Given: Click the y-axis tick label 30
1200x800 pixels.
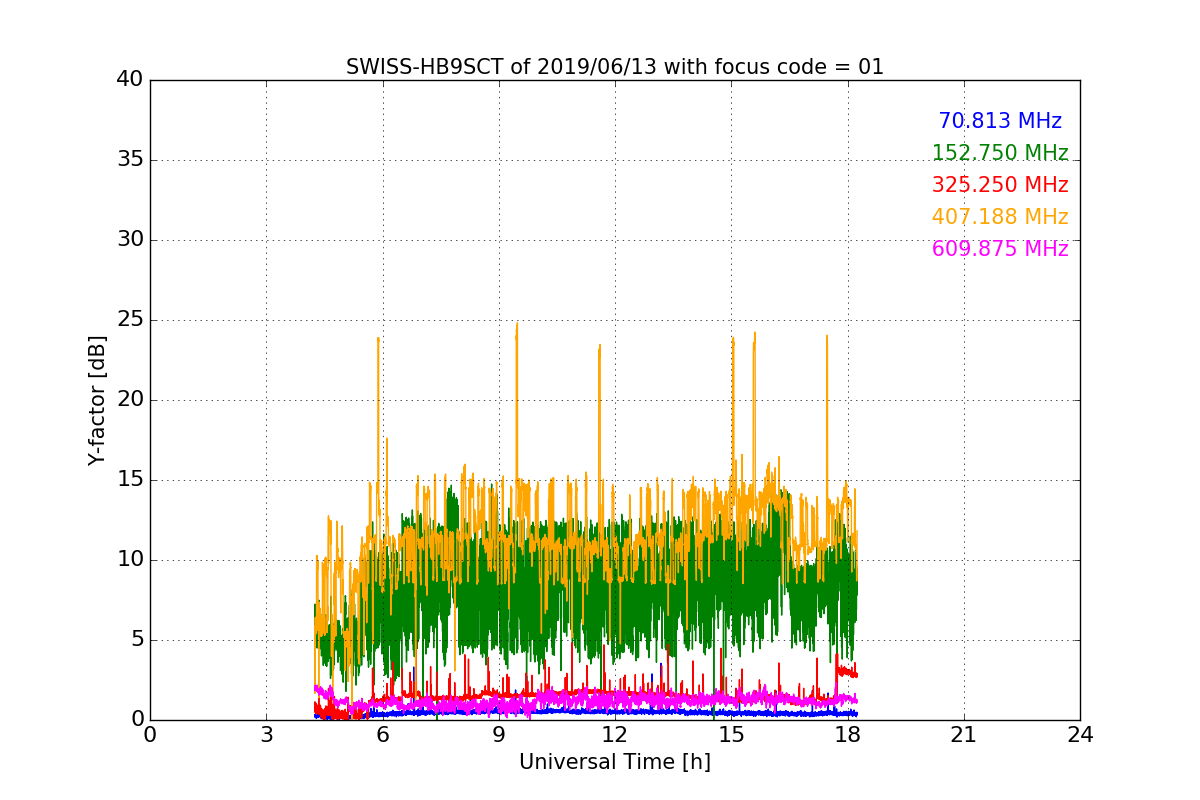Looking at the screenshot, I should tap(130, 240).
